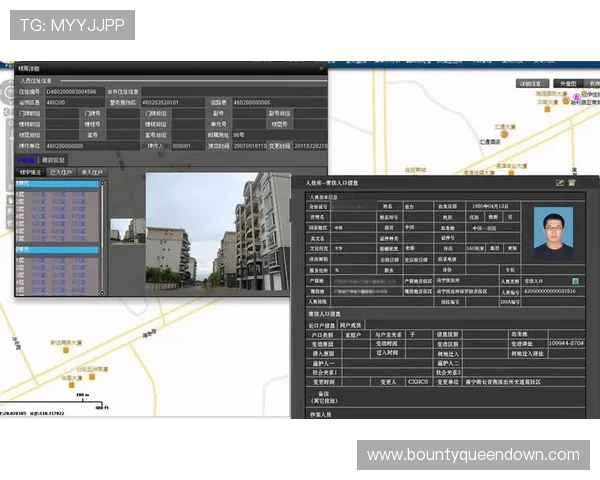600x480 pixels.
Task: Click the 矢量图 map view button
Action: (x=567, y=84)
